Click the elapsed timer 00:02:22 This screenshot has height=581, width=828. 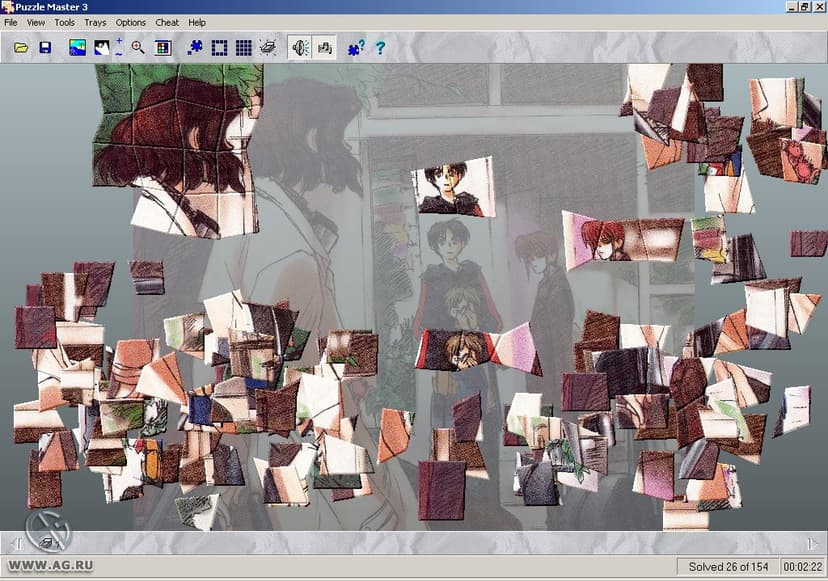pyautogui.click(x=803, y=567)
